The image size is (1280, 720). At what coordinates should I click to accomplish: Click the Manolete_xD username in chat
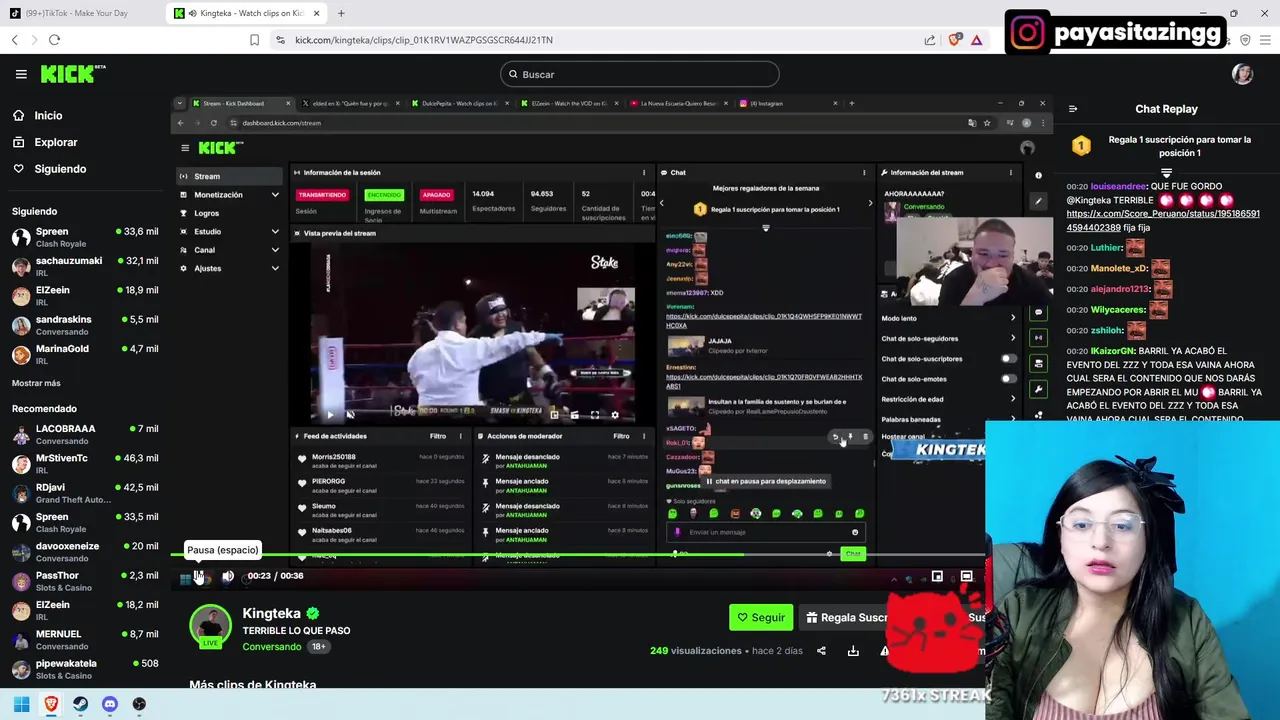coord(1119,268)
